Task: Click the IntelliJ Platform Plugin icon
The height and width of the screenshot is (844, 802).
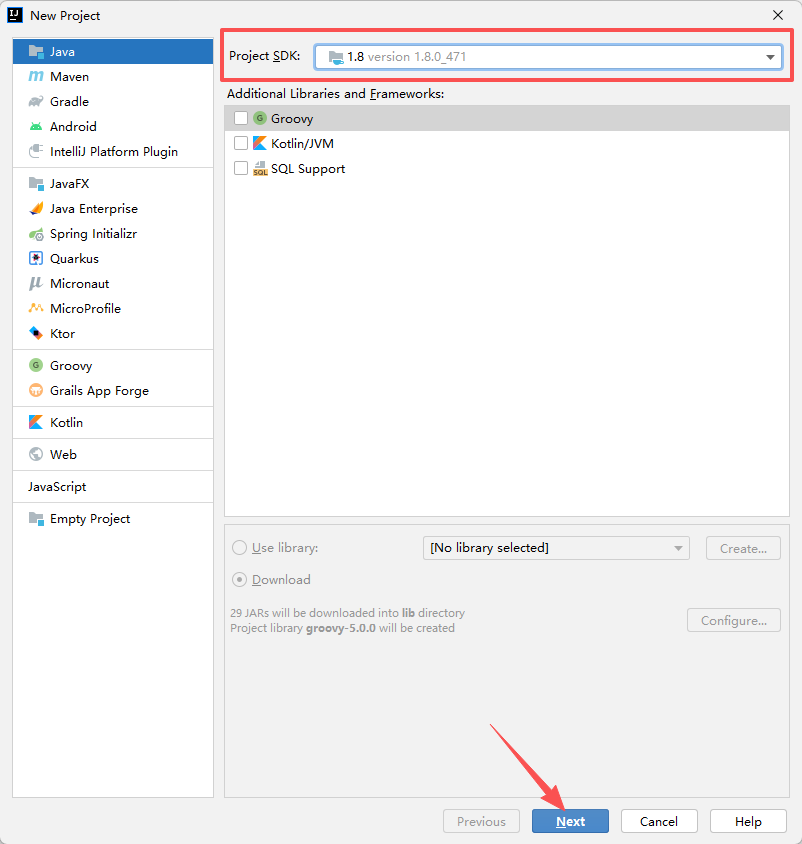Action: (x=36, y=151)
